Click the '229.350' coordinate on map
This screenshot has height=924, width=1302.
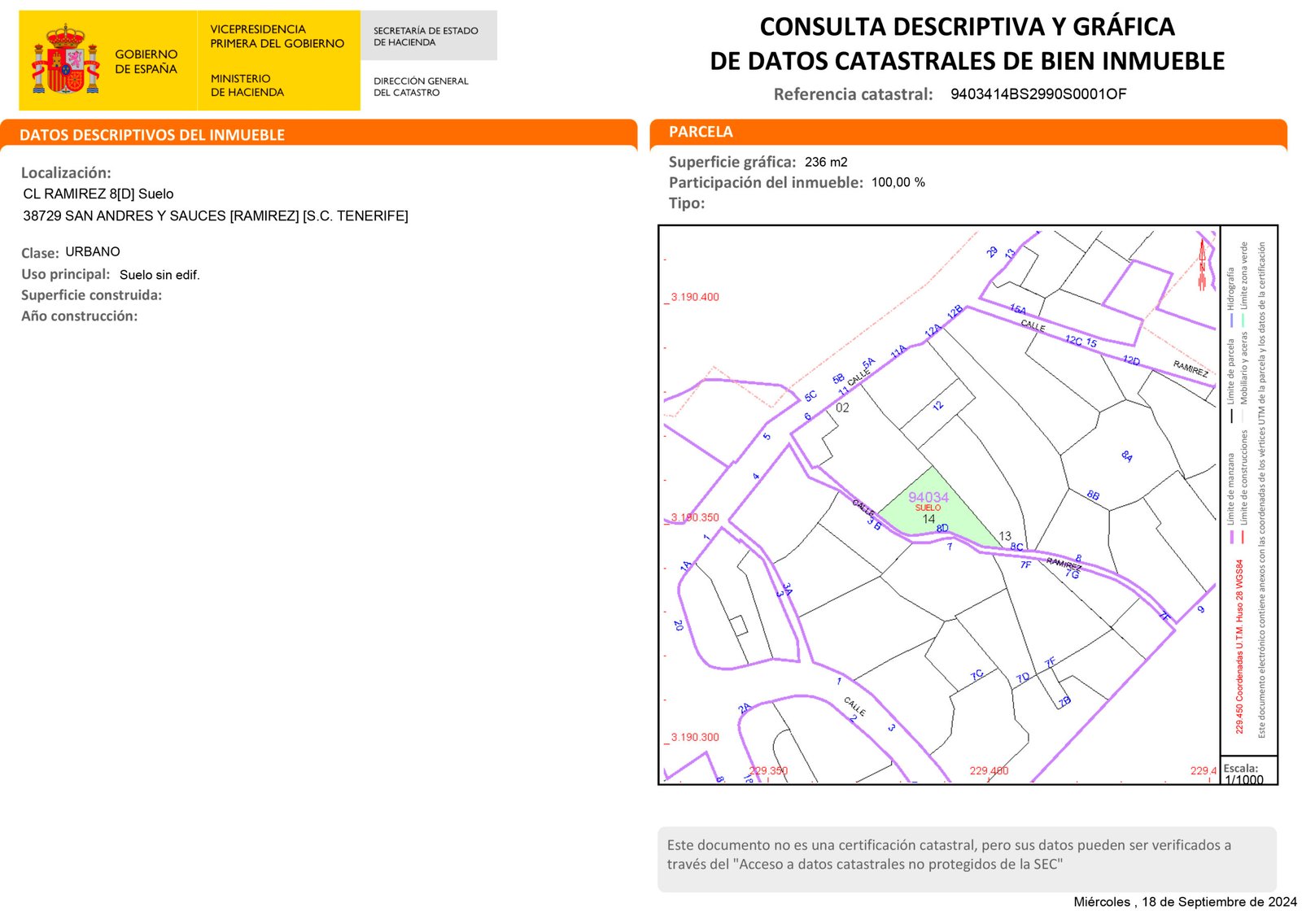click(x=768, y=770)
